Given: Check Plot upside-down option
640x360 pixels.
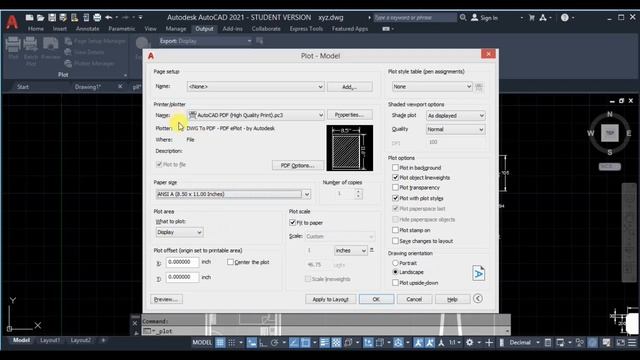Looking at the screenshot, I should 395,282.
